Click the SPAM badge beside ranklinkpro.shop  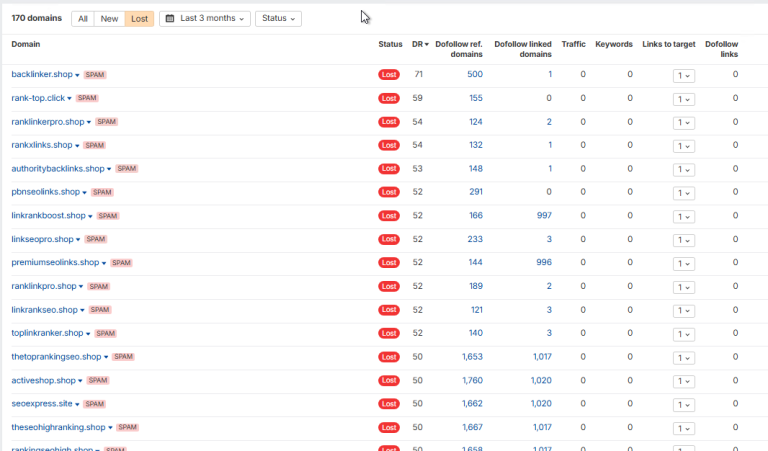tap(98, 286)
